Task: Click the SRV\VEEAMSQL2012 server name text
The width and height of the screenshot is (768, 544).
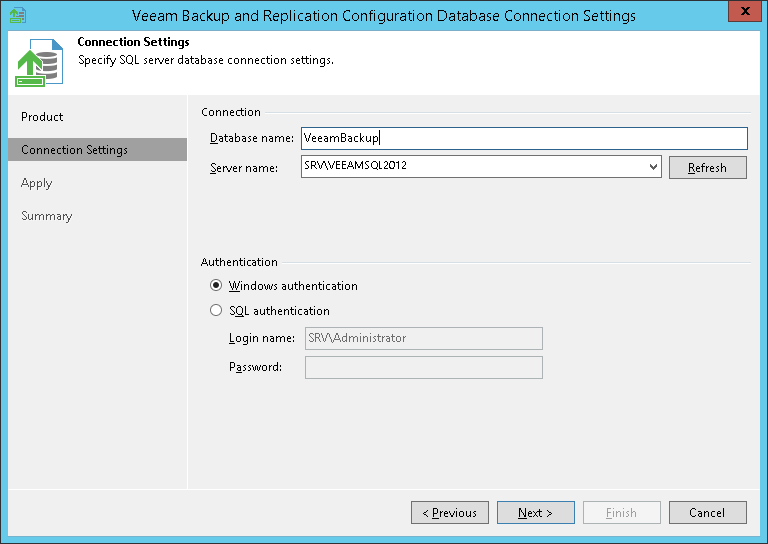Action: (355, 167)
